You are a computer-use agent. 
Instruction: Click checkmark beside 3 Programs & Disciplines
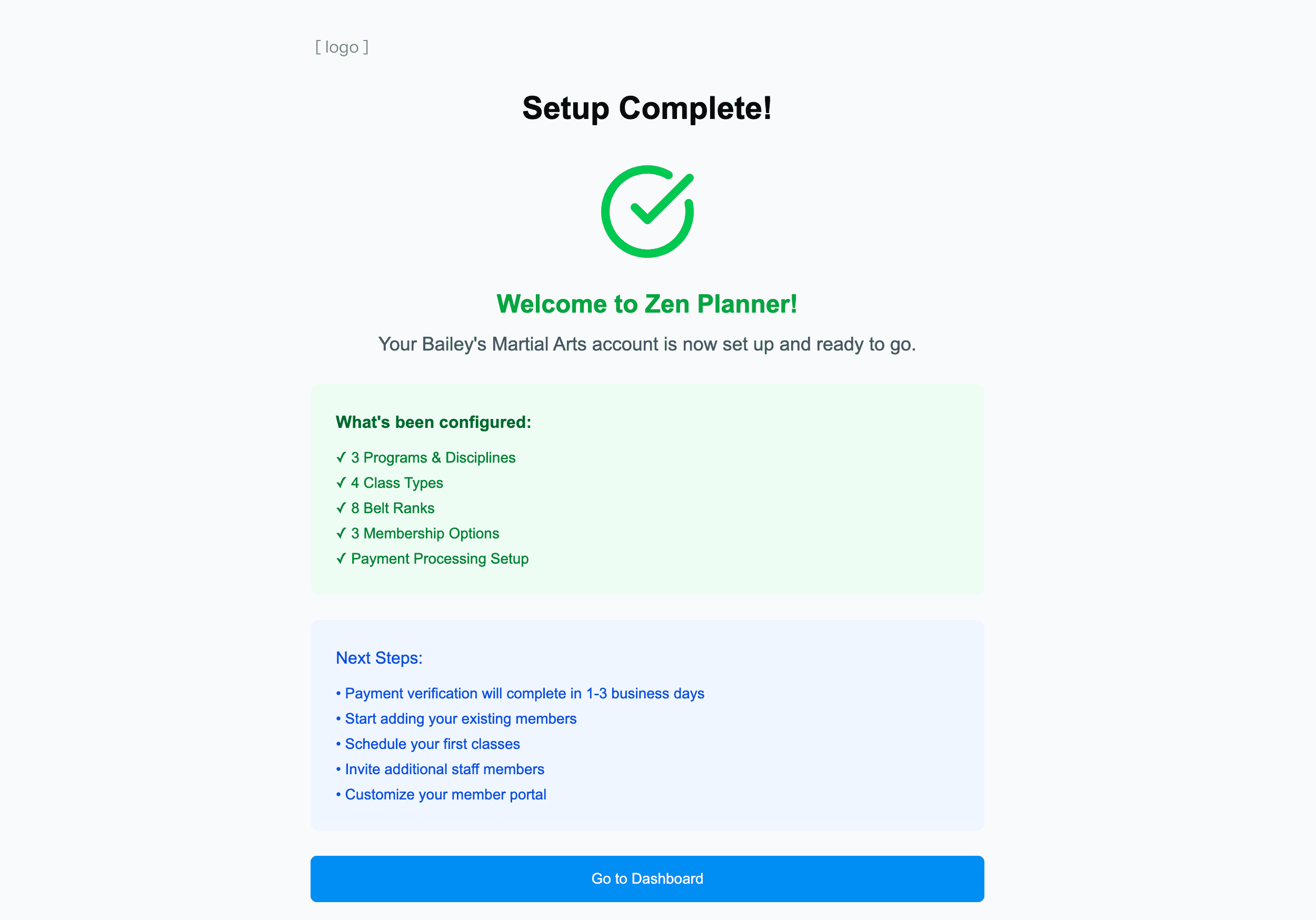(x=341, y=457)
